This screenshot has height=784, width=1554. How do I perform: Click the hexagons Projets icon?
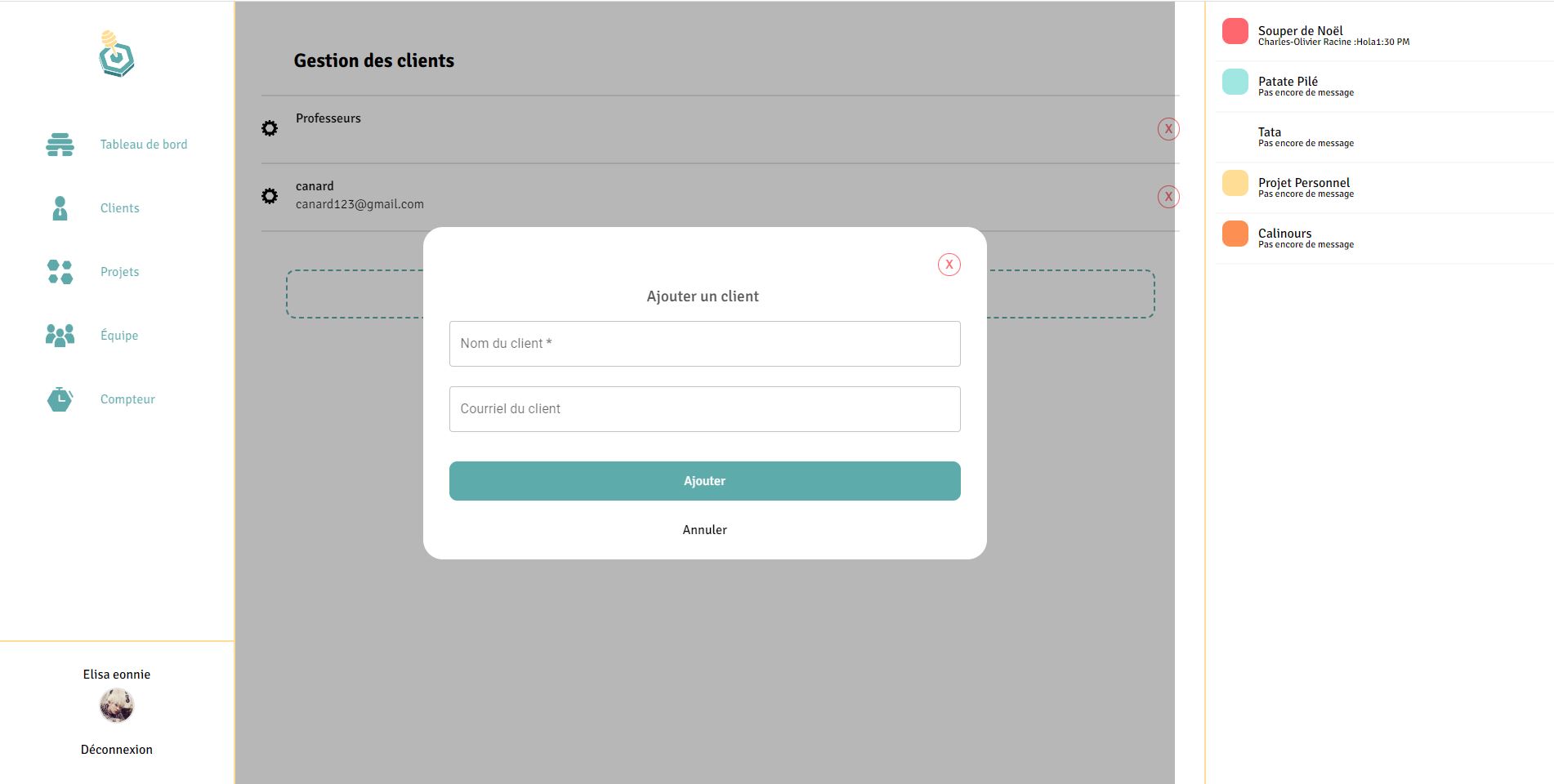click(60, 272)
